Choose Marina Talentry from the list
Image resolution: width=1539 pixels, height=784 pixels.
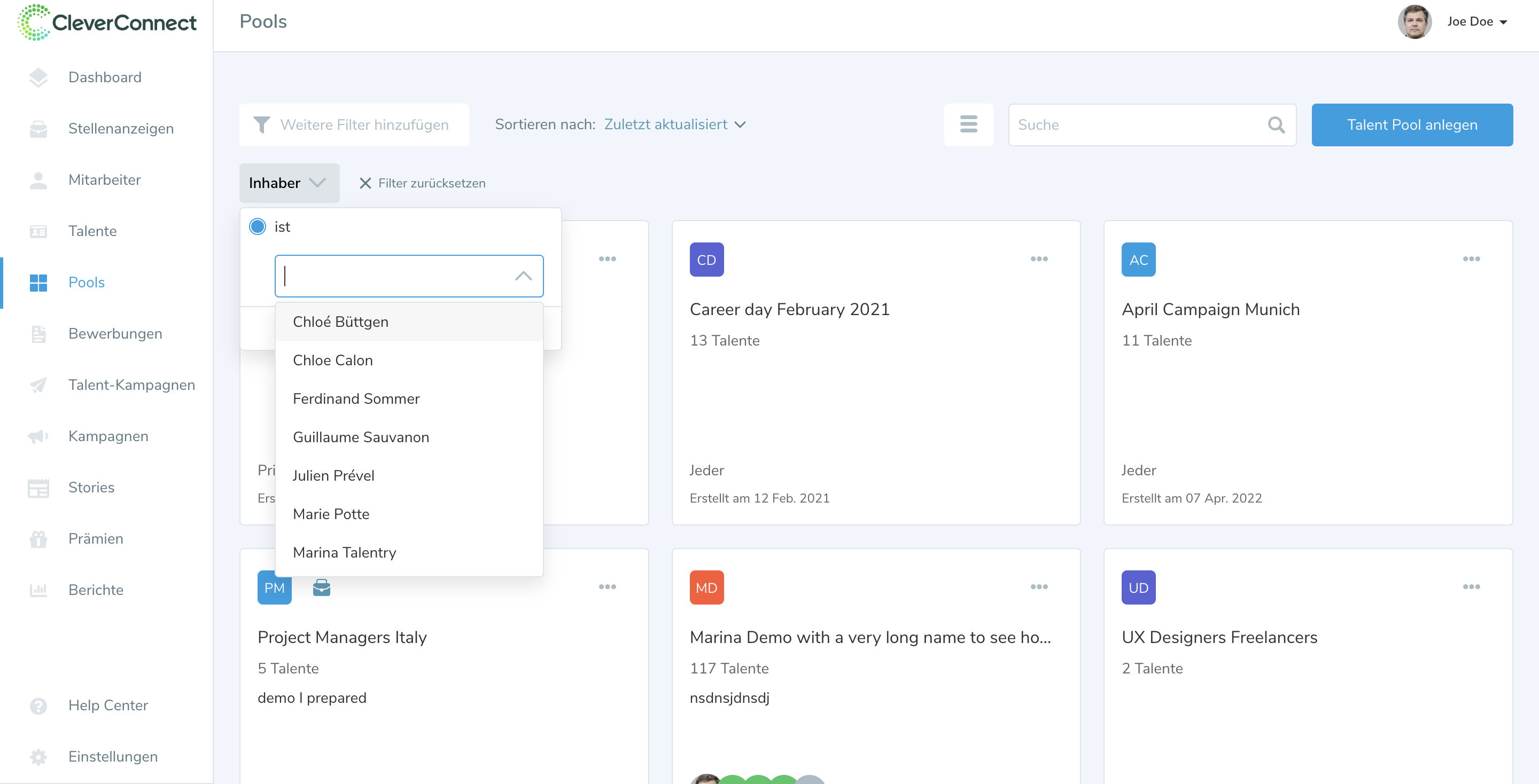[x=344, y=552]
